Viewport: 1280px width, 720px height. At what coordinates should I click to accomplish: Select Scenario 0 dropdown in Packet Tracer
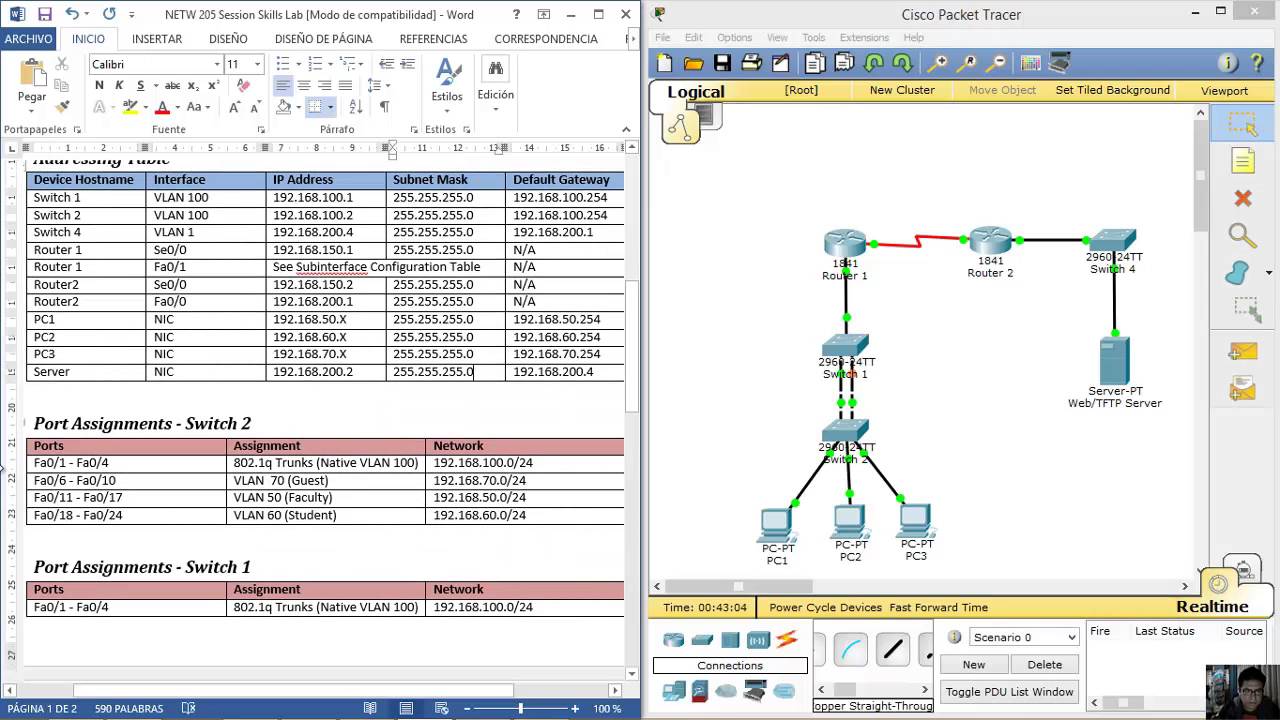[x=1025, y=637]
